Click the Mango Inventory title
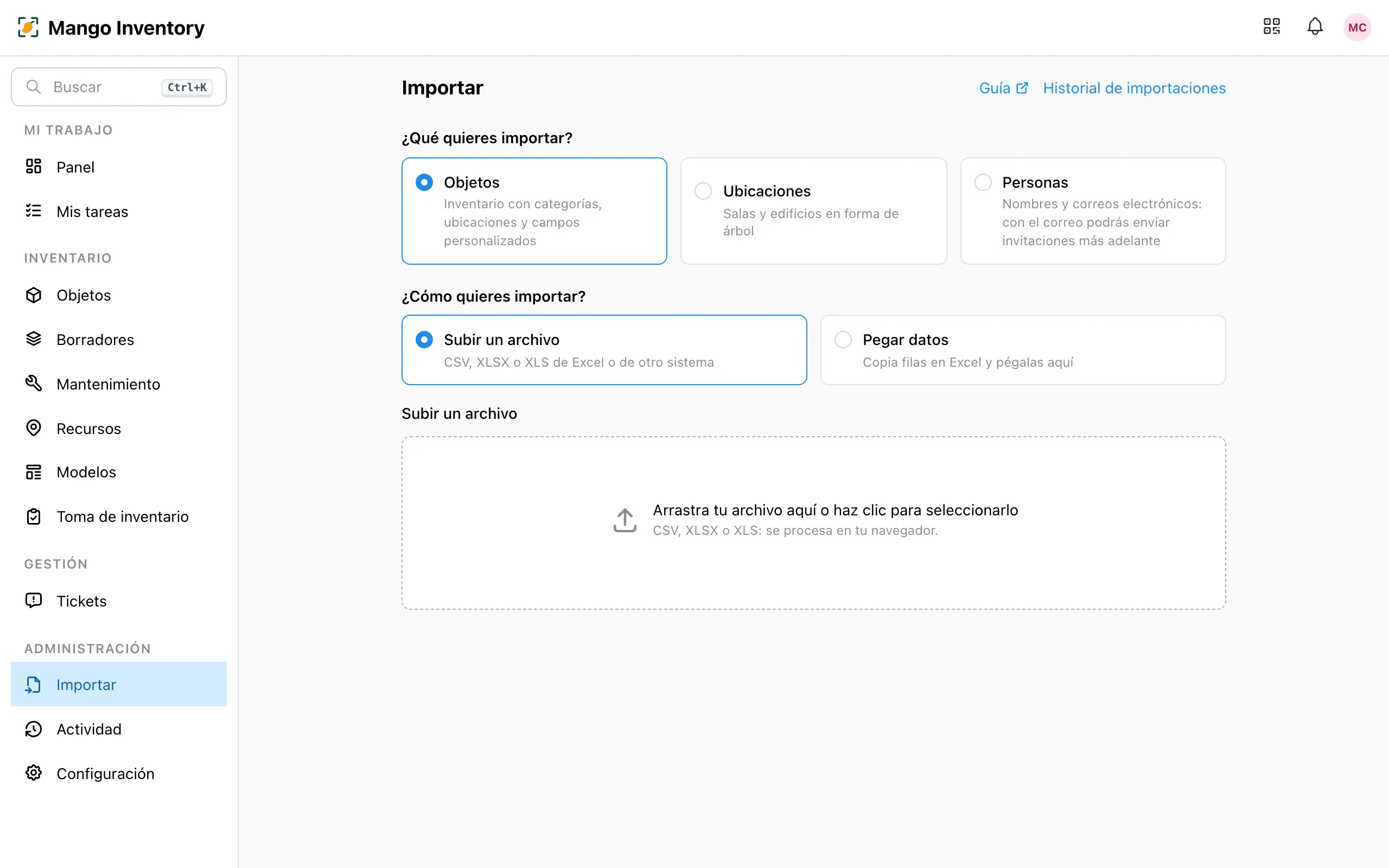This screenshot has height=868, width=1389. point(126,28)
